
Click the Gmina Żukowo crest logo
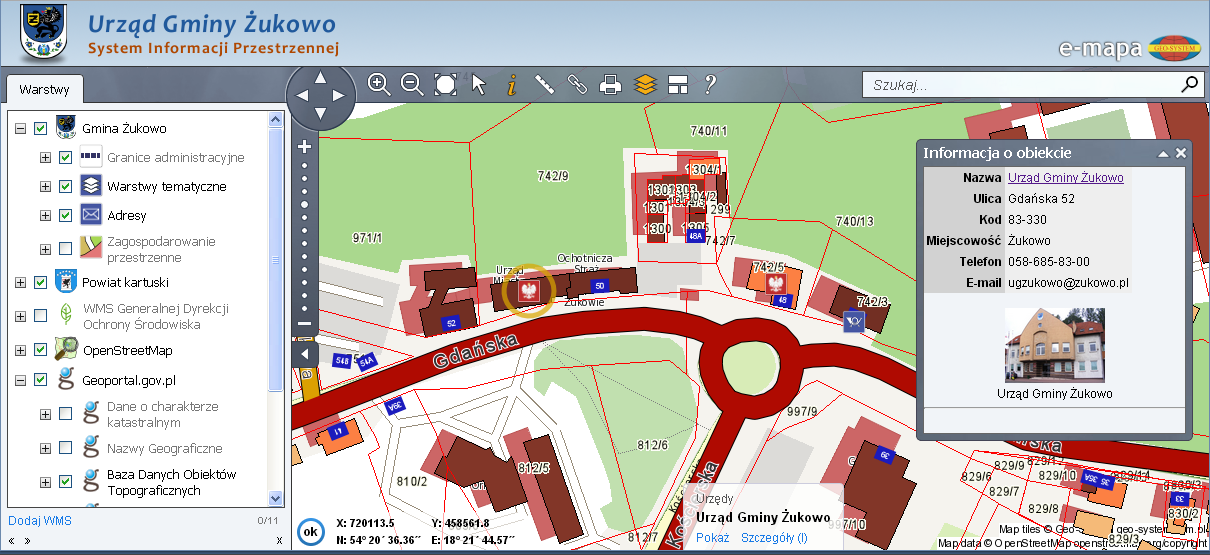[44, 33]
